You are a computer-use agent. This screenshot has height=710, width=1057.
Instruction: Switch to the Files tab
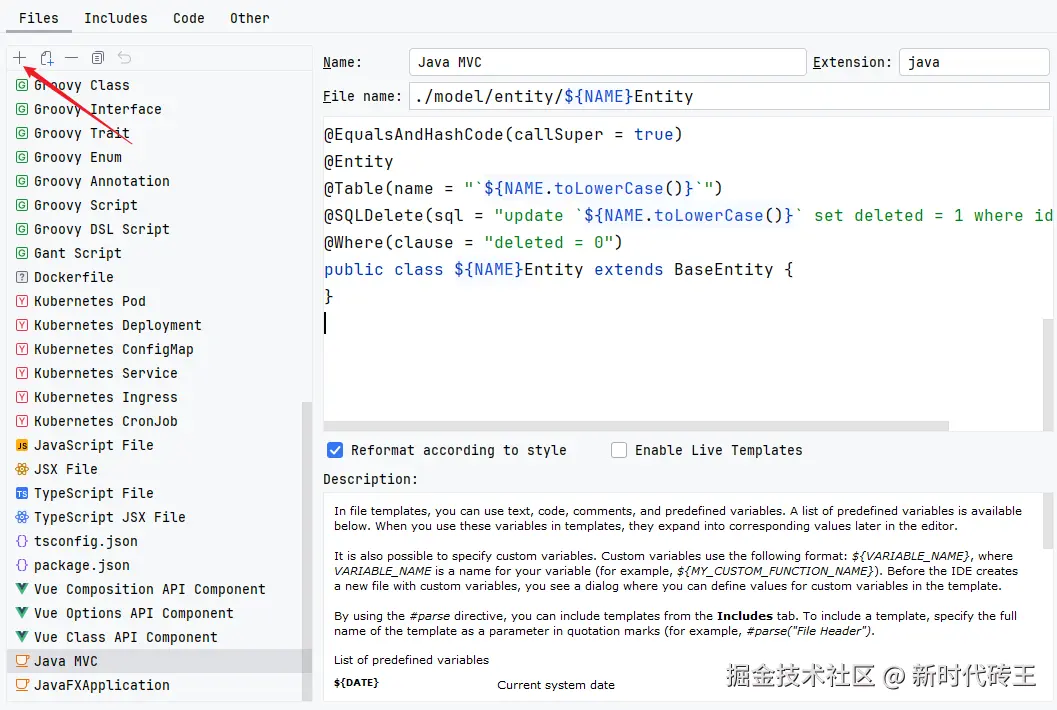38,18
